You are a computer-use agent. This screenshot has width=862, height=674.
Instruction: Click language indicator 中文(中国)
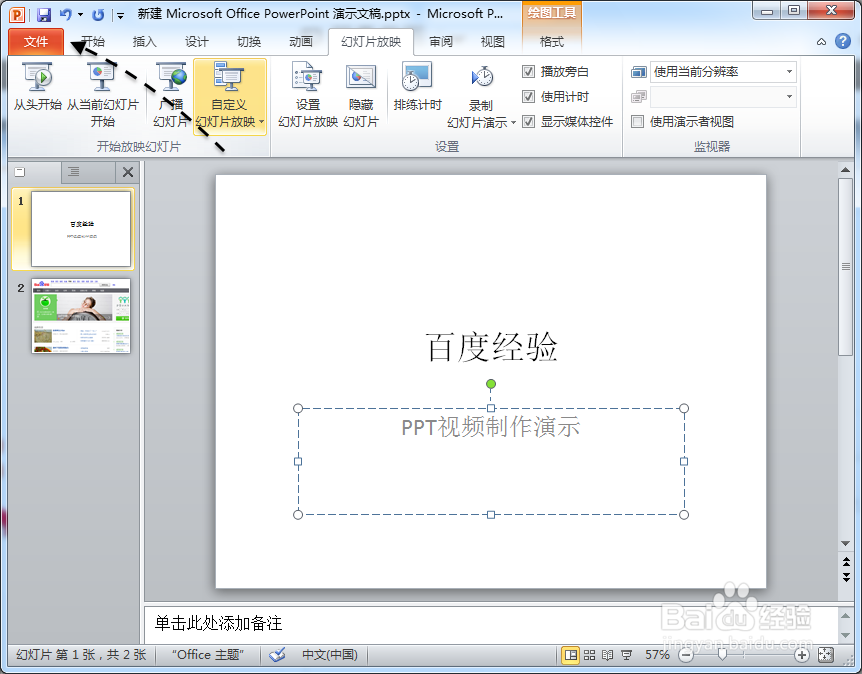click(x=330, y=655)
